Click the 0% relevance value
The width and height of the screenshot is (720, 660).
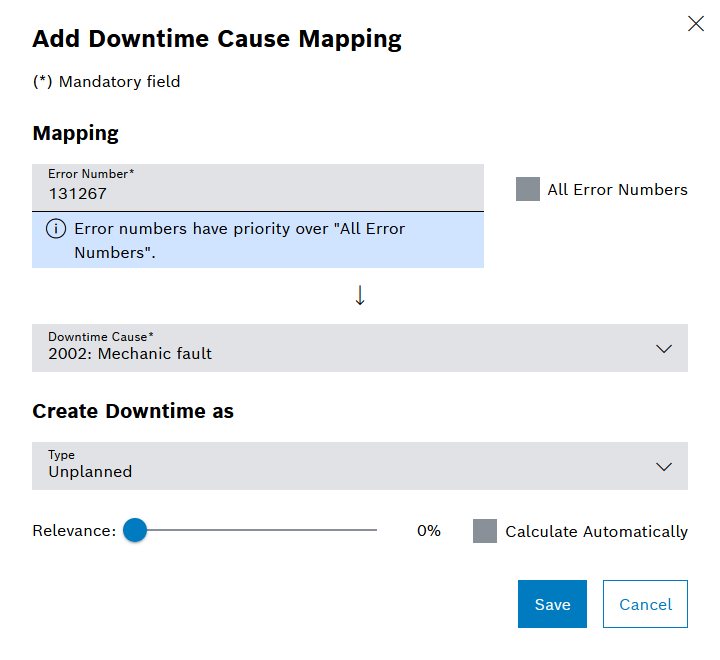(x=428, y=530)
